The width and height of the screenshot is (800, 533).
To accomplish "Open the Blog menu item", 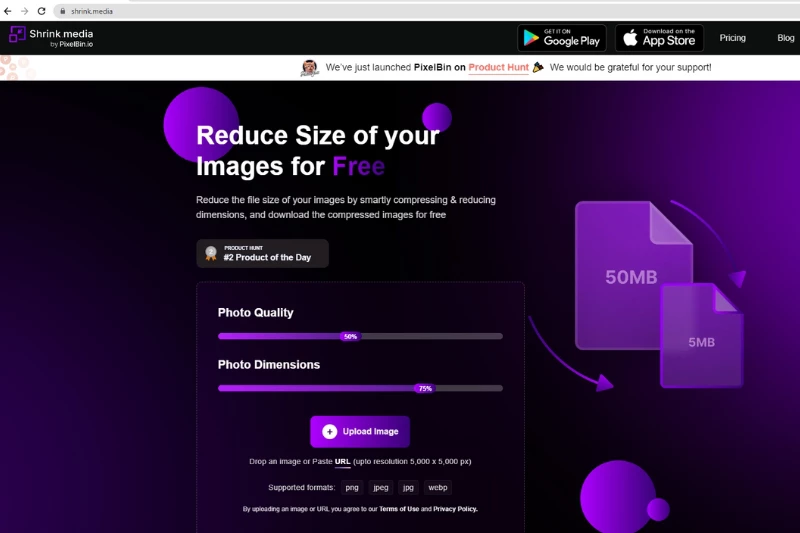I will point(786,38).
